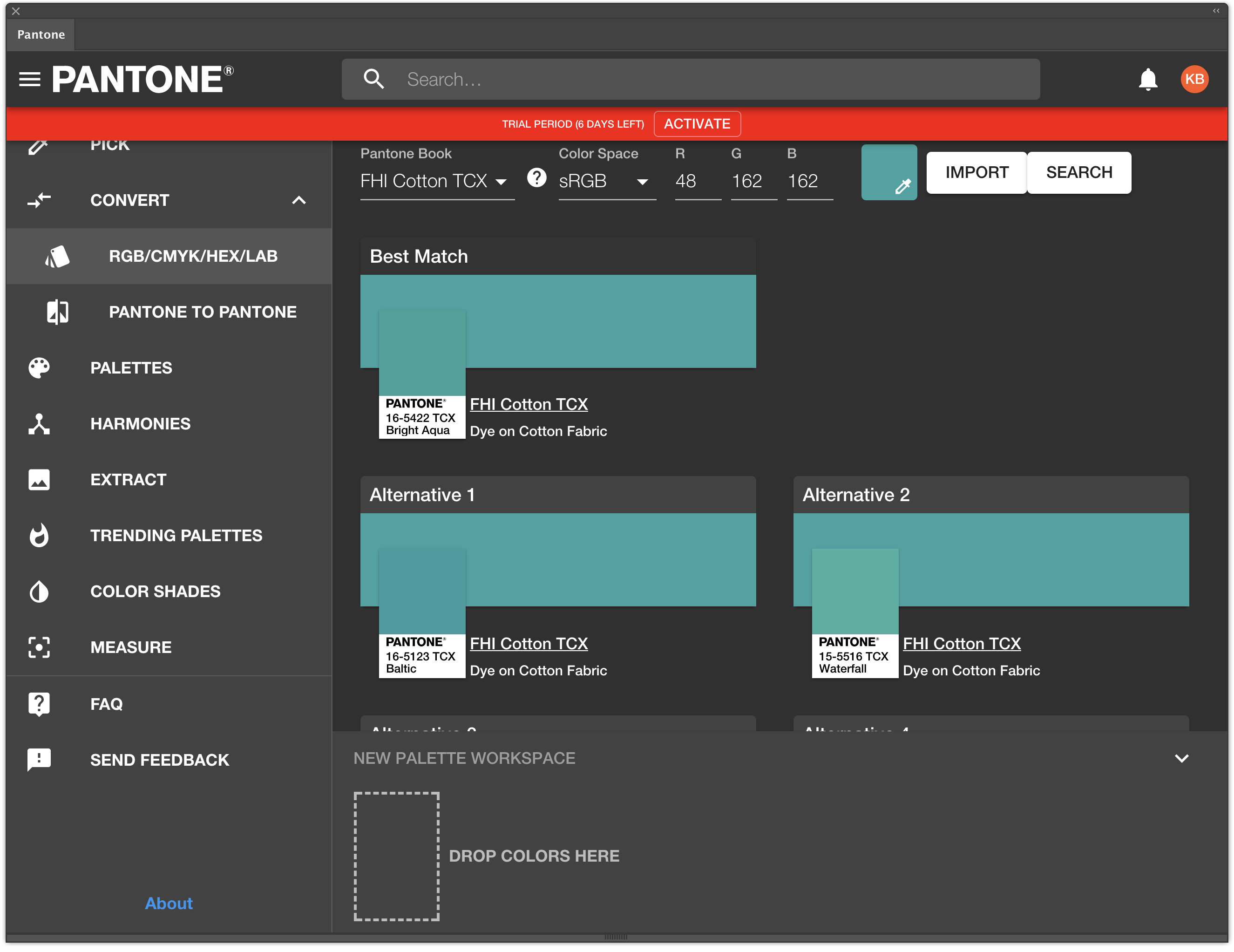1234x952 pixels.
Task: Open notifications bell icon
Action: (1147, 79)
